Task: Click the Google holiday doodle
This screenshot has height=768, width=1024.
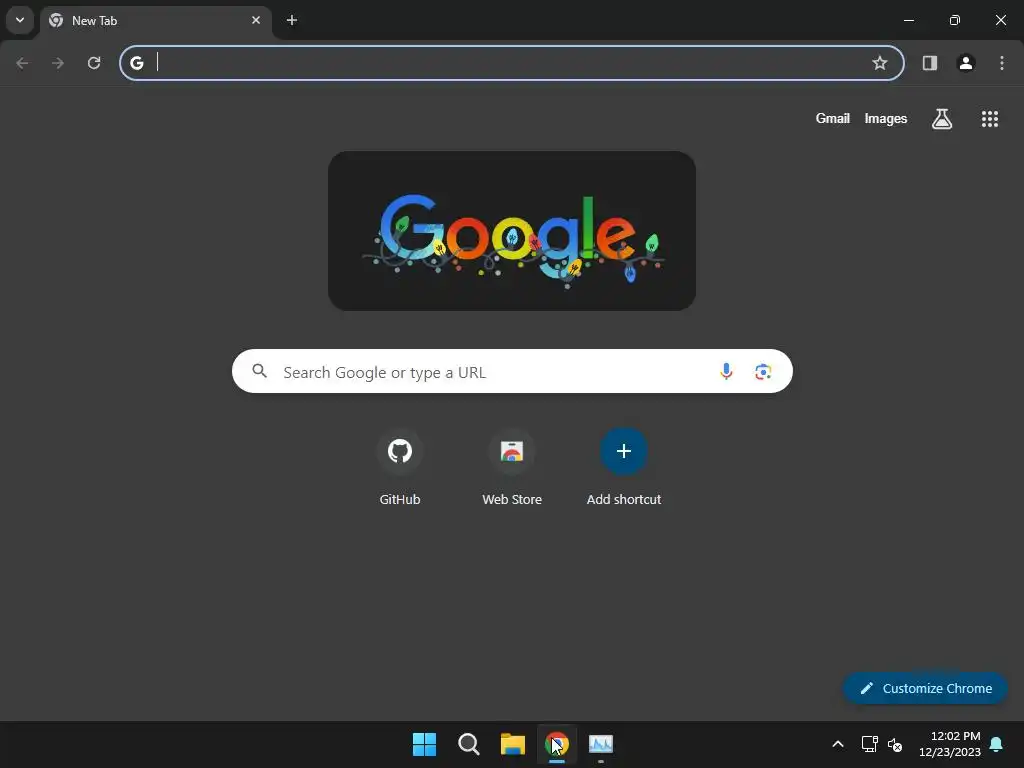Action: 512,231
